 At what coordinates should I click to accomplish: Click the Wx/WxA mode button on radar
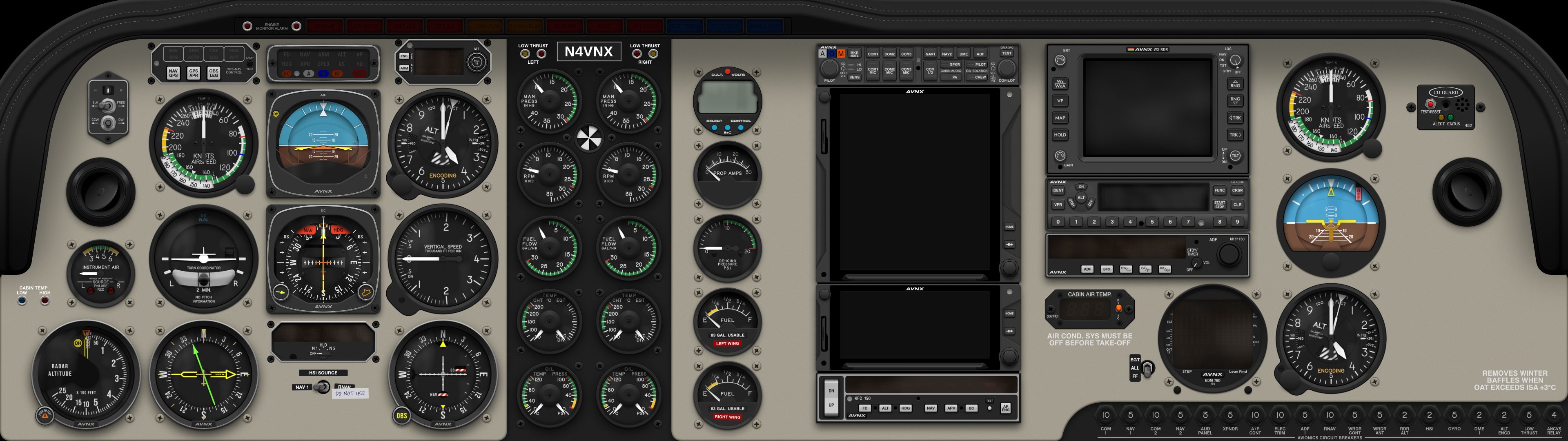point(1060,84)
